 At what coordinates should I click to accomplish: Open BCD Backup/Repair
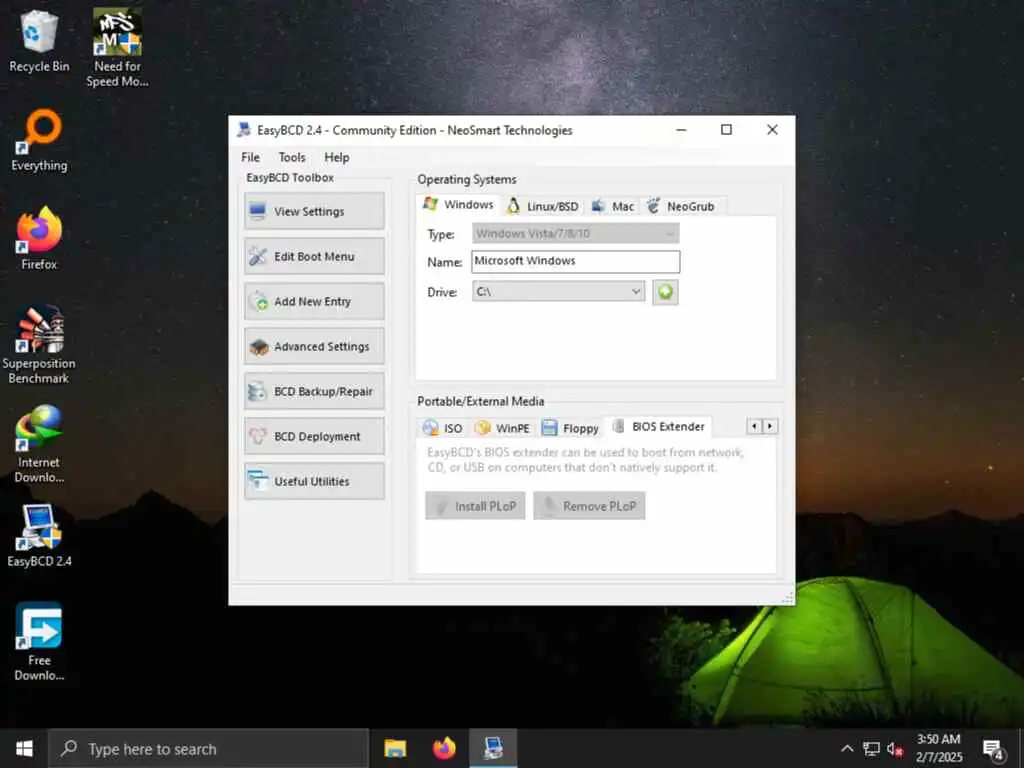point(314,391)
